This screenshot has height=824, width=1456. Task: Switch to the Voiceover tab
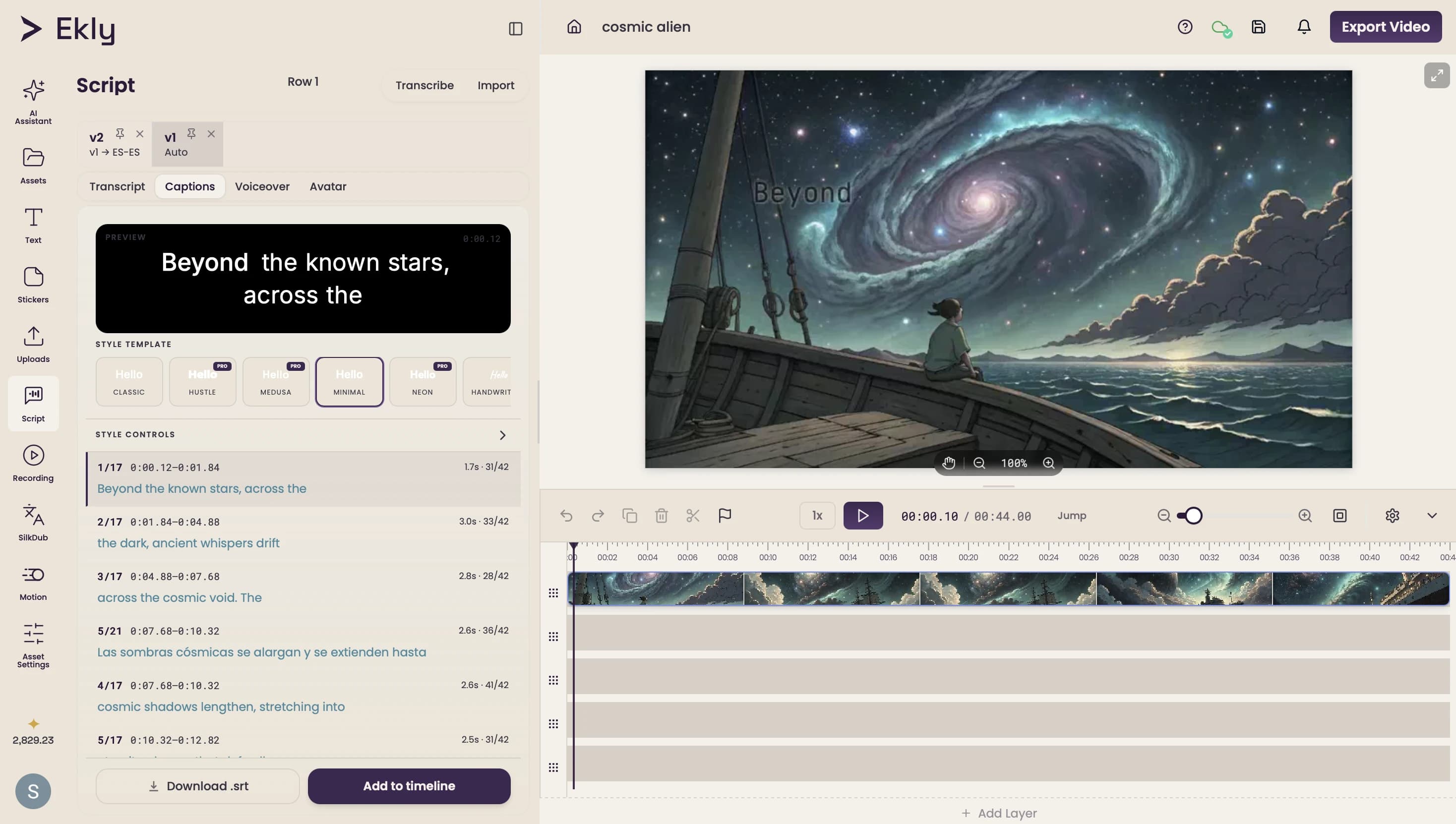[x=262, y=186]
